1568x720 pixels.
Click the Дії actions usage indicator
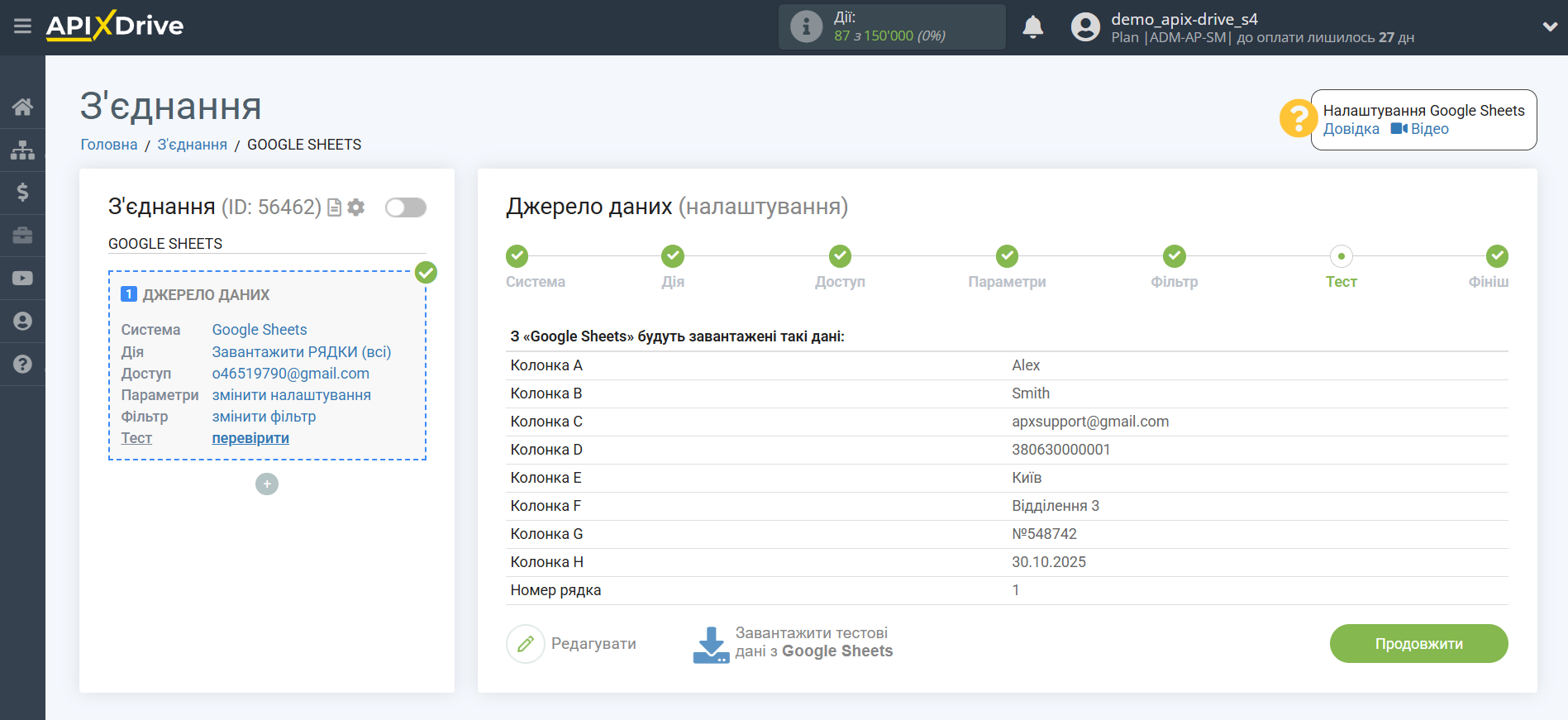(891, 27)
